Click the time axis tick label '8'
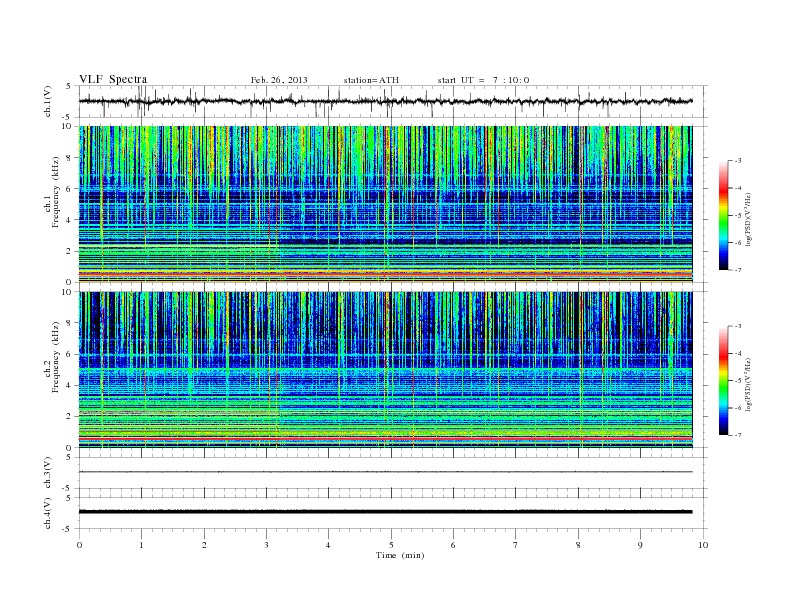The height and width of the screenshot is (612, 792). (x=578, y=545)
